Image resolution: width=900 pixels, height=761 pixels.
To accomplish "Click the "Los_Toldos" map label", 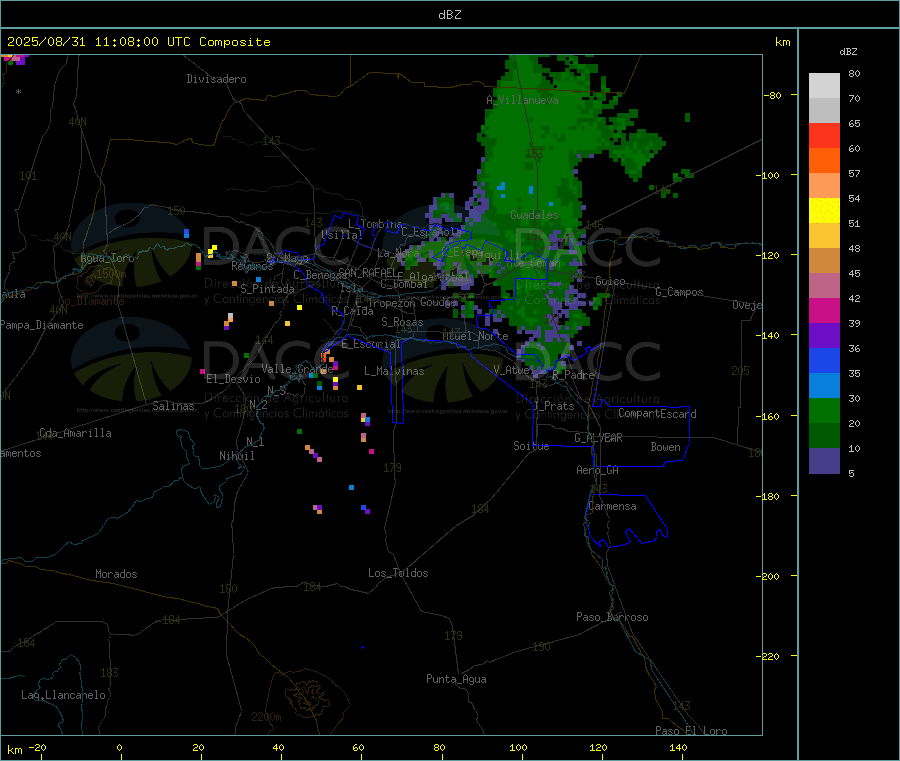I will [x=398, y=573].
